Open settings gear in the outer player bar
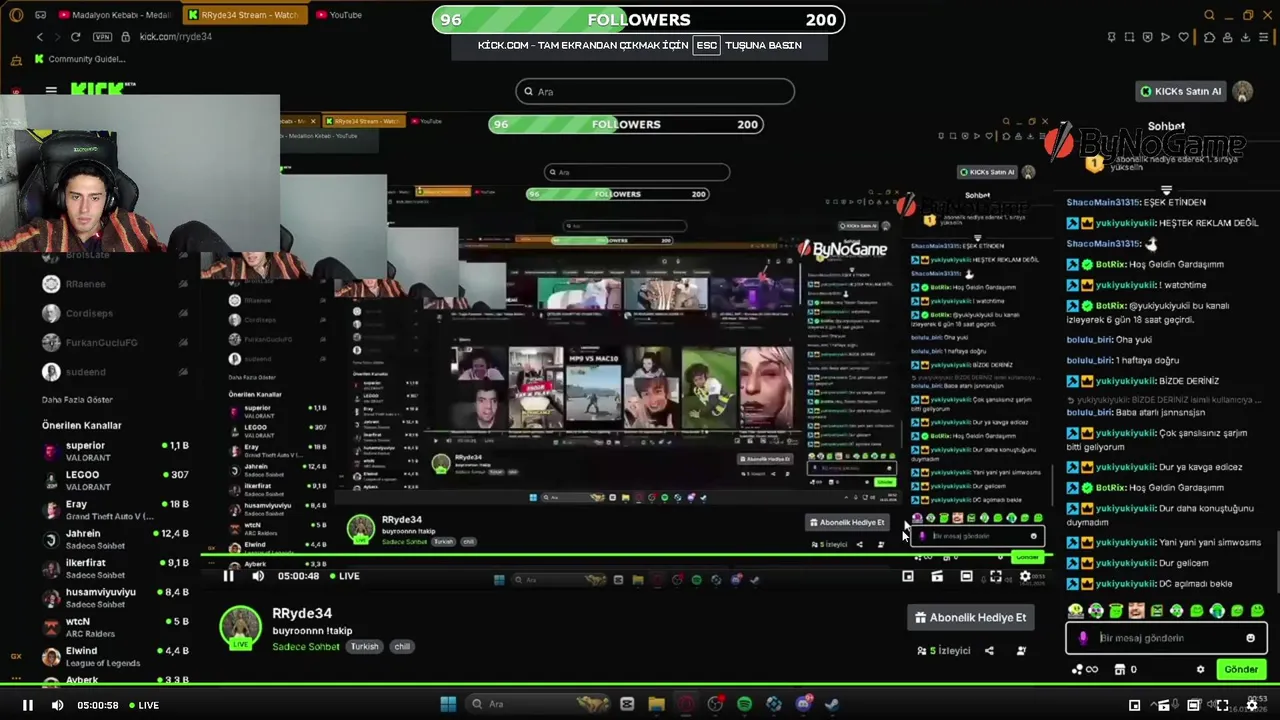Screen dimensions: 1280x720 [1252, 705]
